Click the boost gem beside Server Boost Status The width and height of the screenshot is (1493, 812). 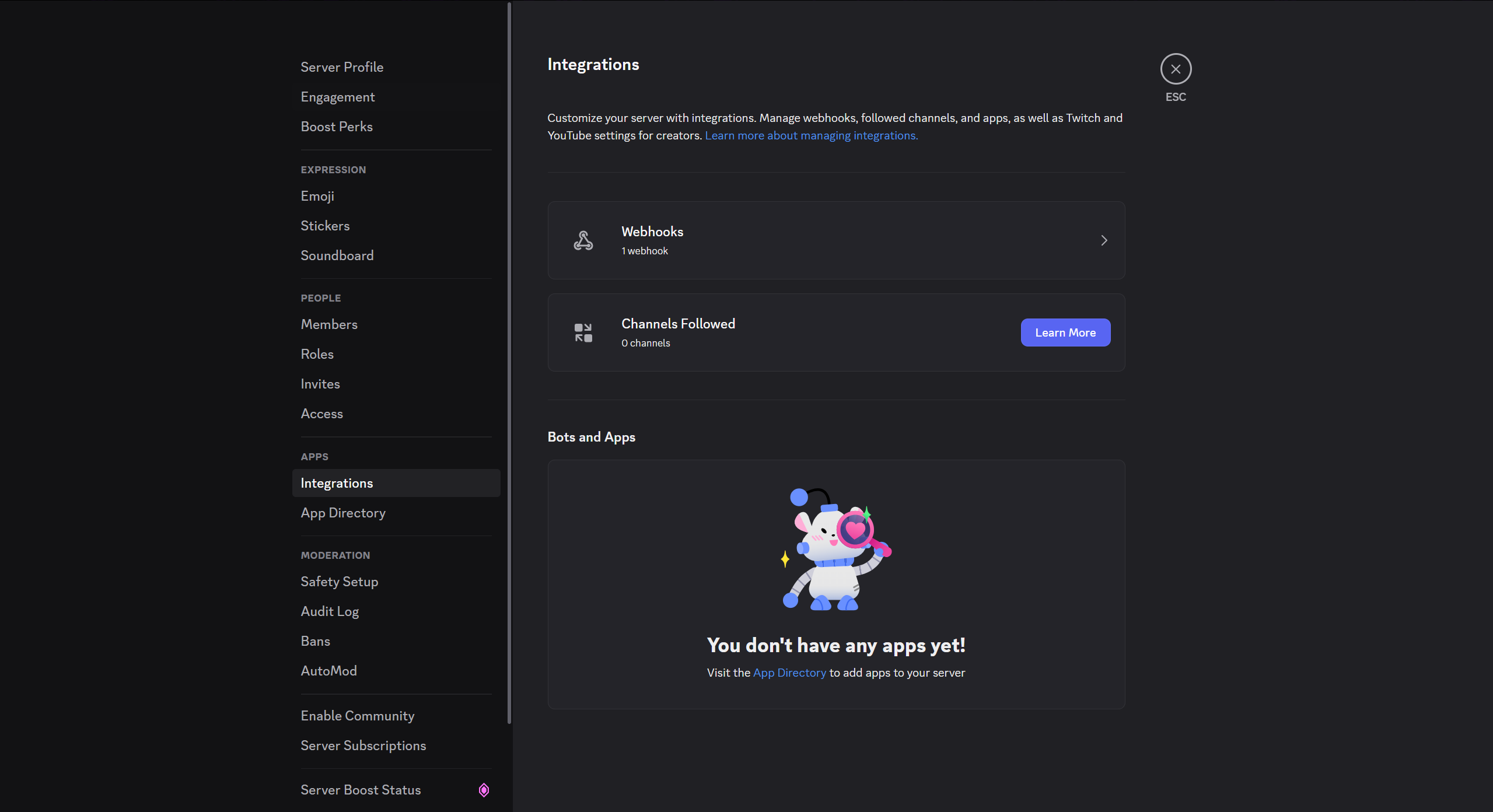pyautogui.click(x=484, y=789)
